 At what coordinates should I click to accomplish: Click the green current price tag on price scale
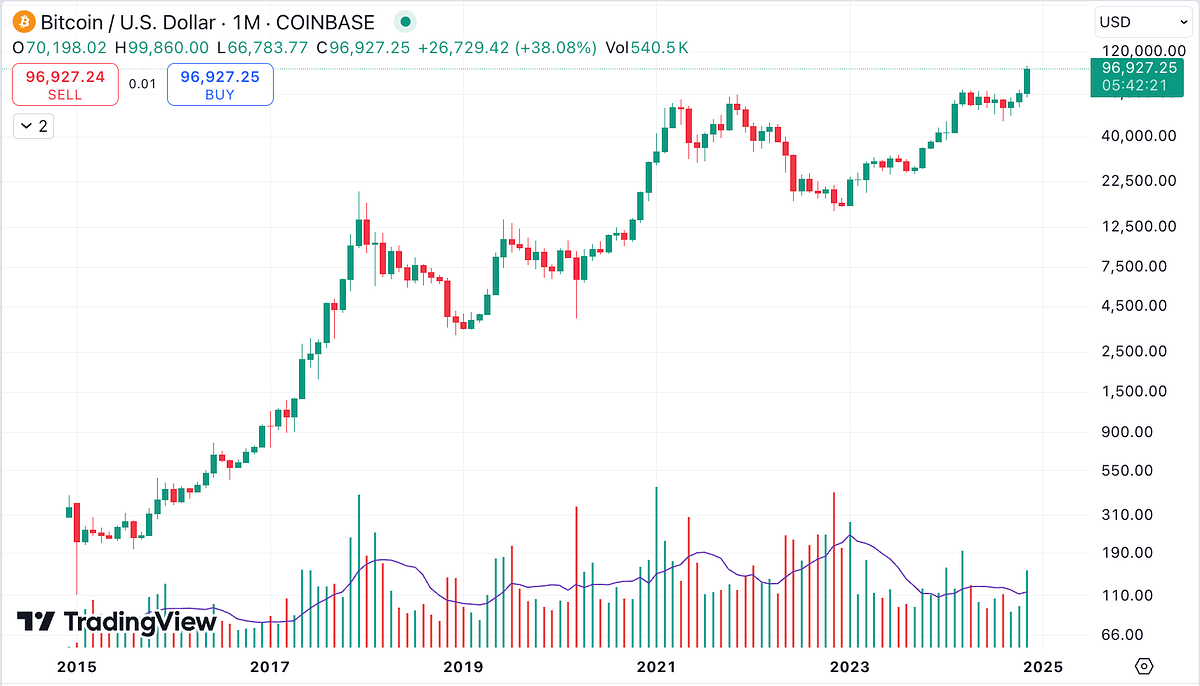click(1137, 75)
